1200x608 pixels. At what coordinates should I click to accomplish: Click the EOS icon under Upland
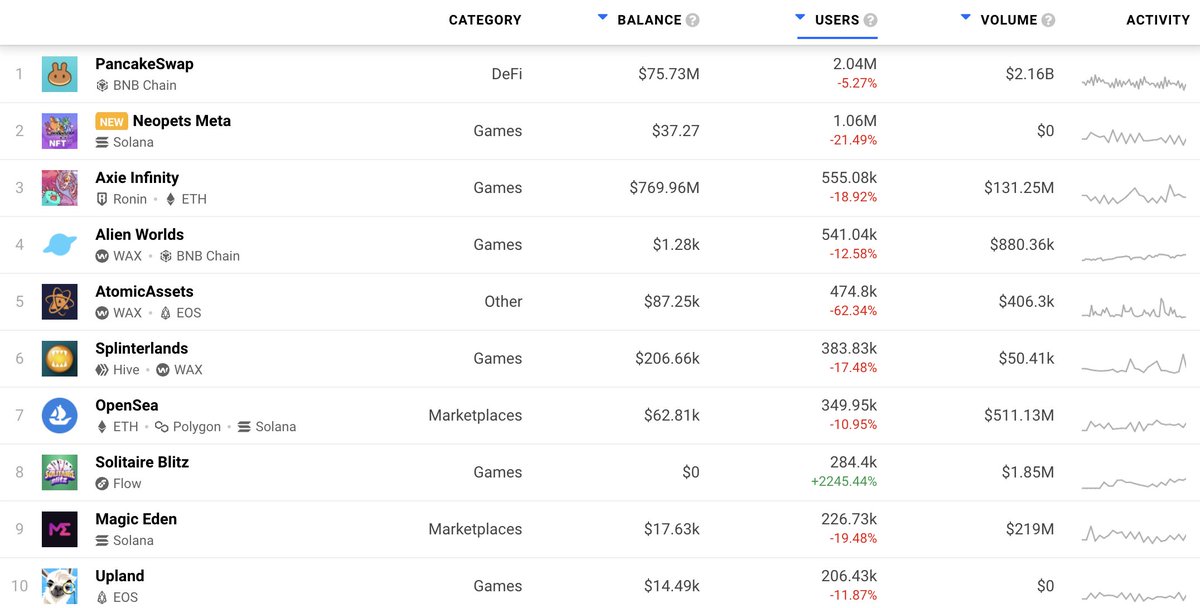[102, 599]
